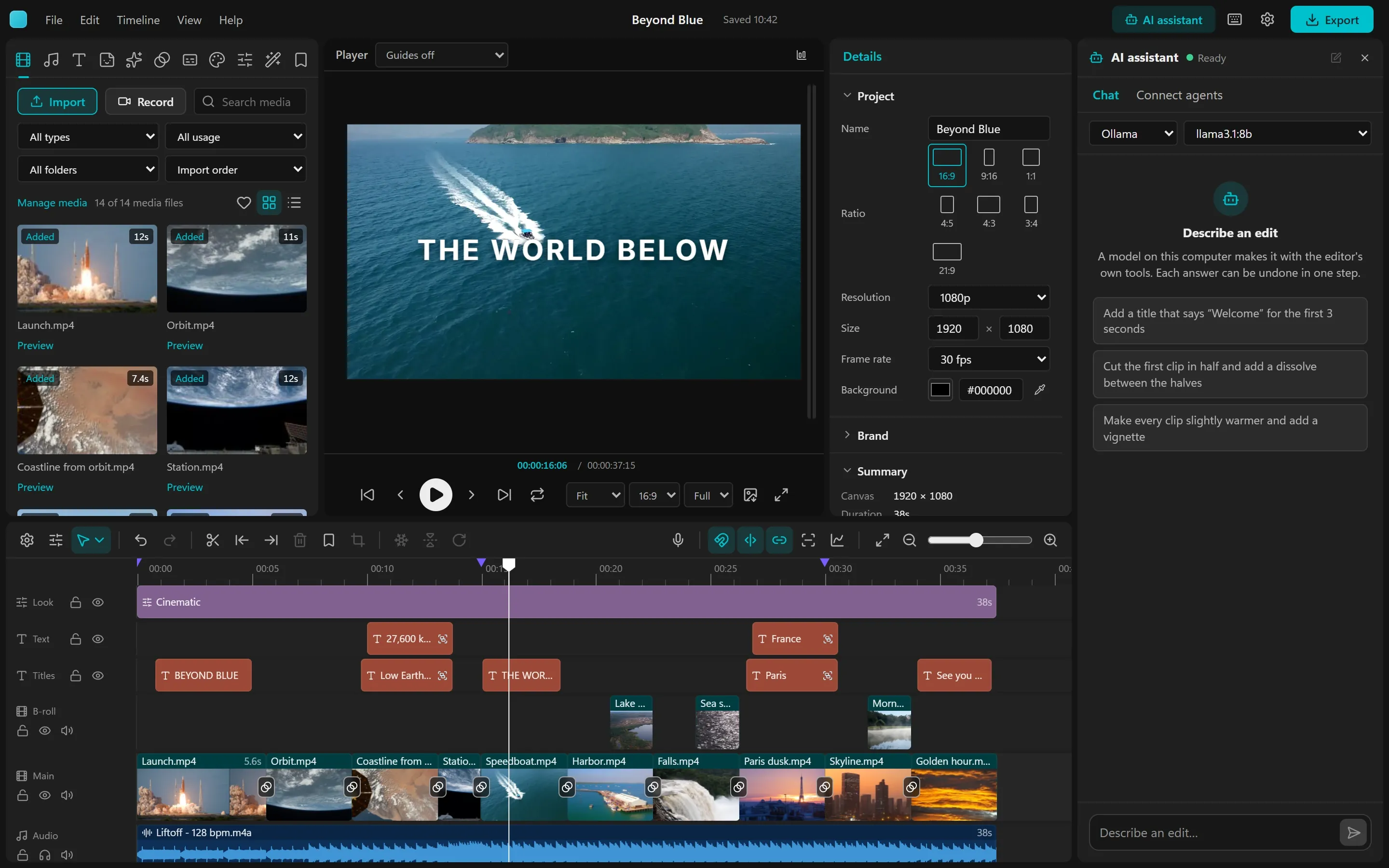This screenshot has height=868, width=1389.
Task: Switch media view to list layout
Action: tap(295, 203)
